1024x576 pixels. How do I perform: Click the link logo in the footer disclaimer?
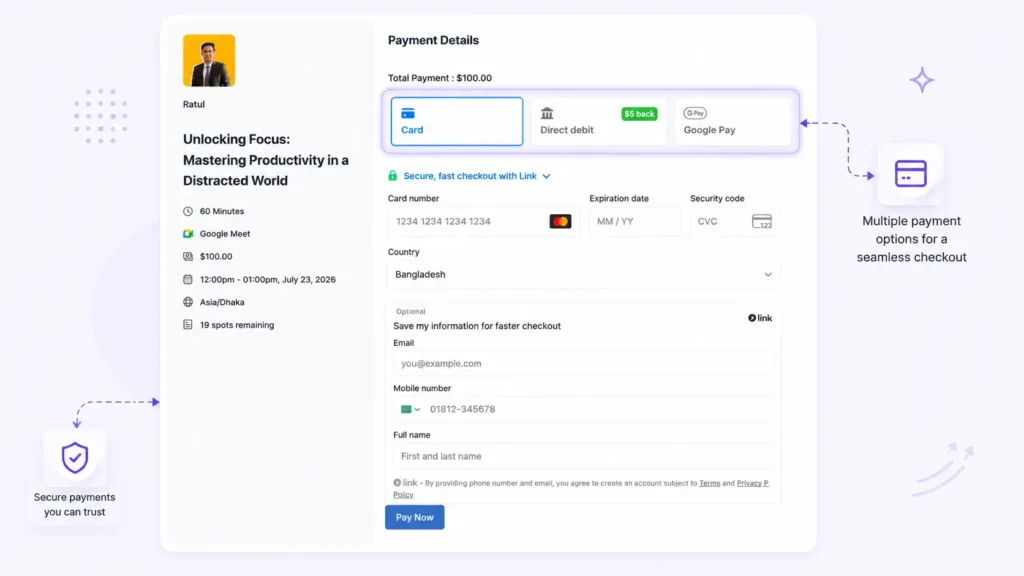coord(405,483)
